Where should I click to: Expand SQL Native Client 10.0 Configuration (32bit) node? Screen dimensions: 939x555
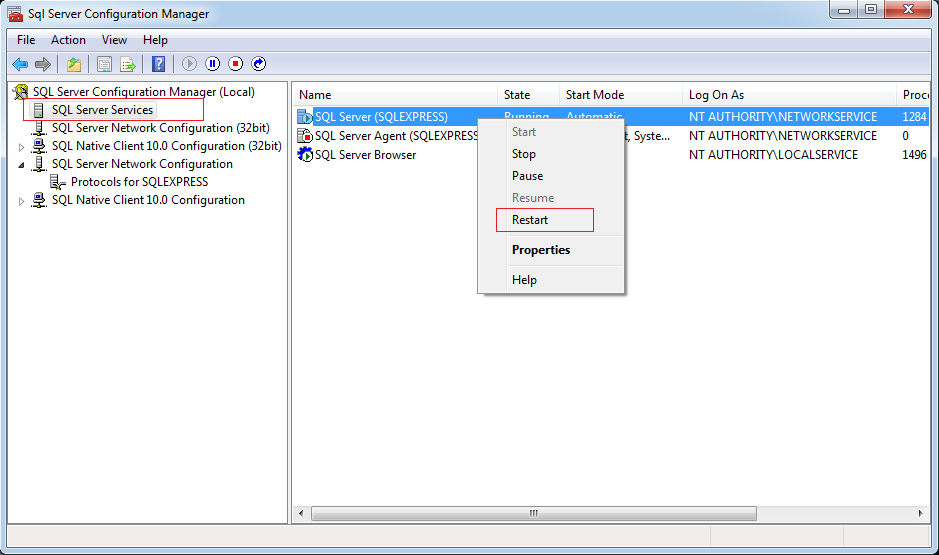(x=22, y=147)
